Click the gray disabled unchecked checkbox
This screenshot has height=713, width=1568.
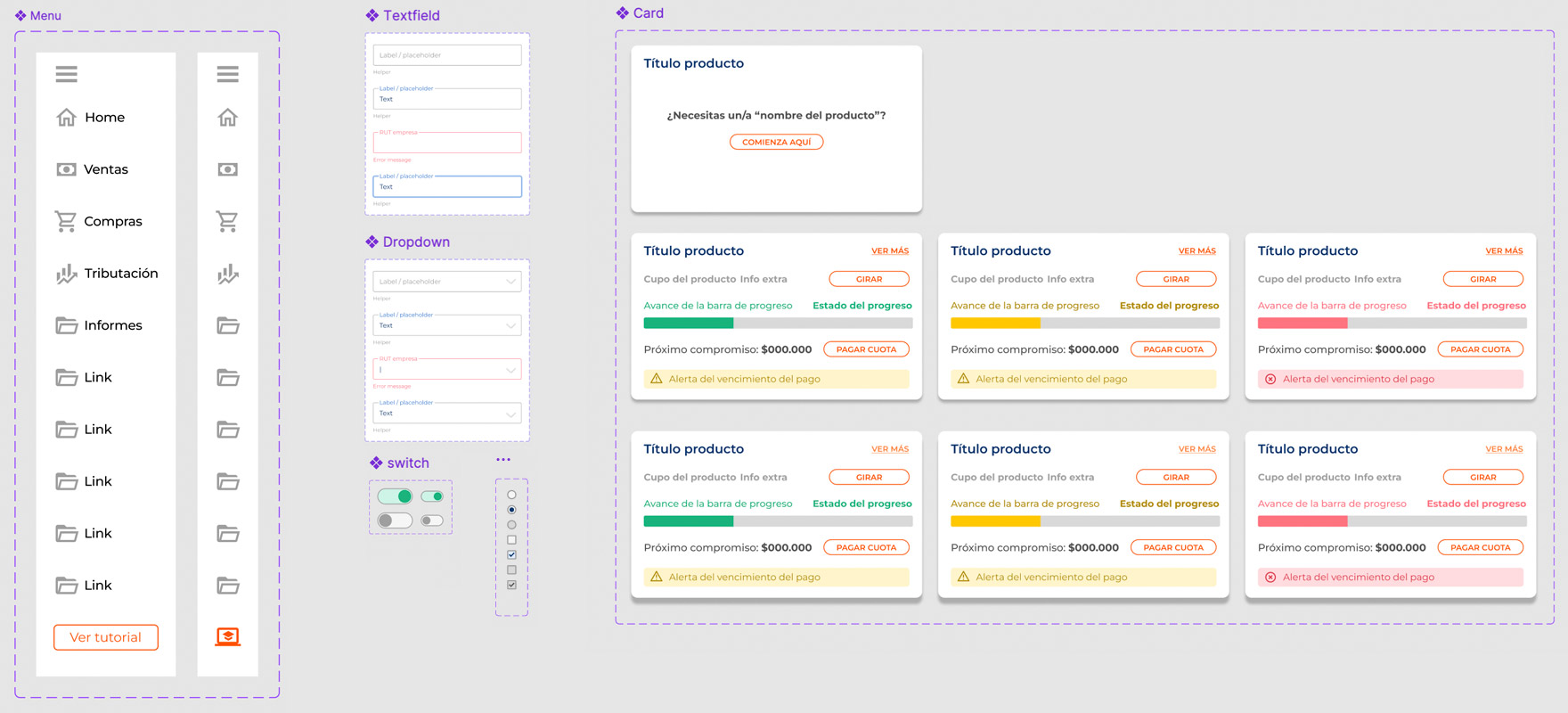pyautogui.click(x=511, y=570)
